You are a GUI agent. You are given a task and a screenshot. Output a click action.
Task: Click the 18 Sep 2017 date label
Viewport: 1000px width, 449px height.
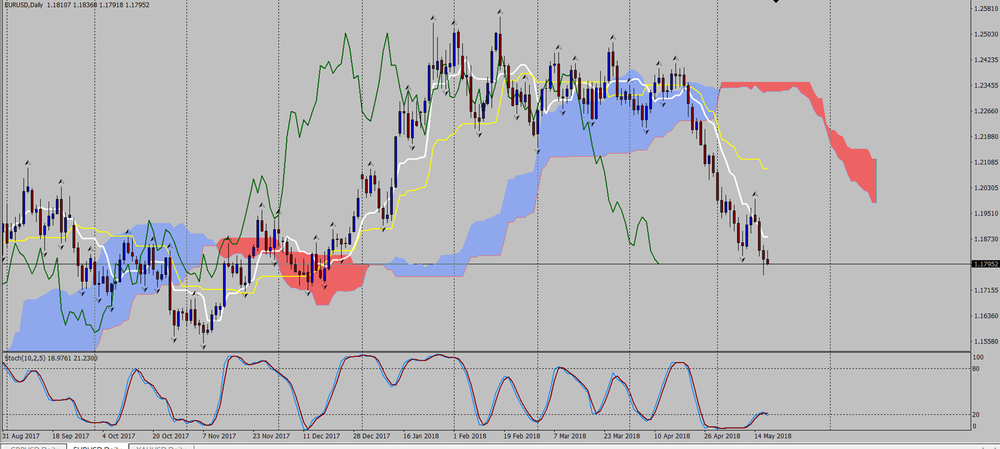click(70, 436)
